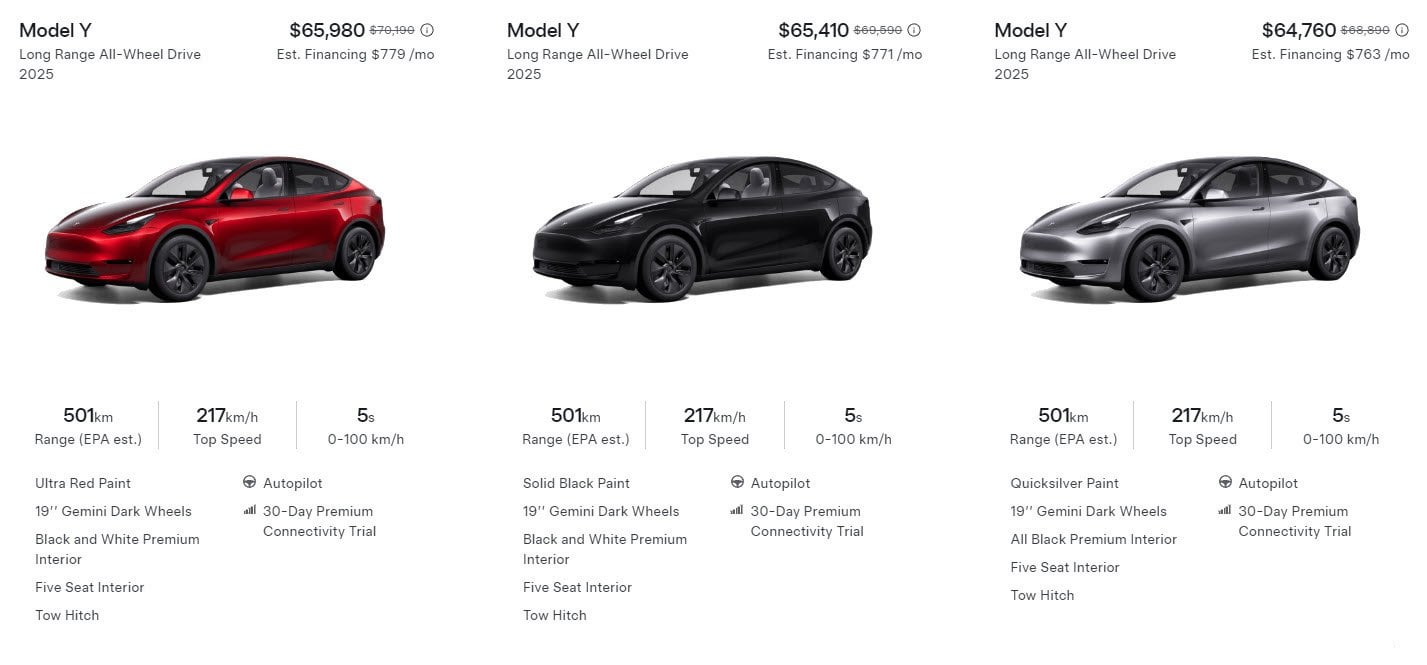Viewport: 1427px width, 665px height.
Task: Click Autopilot steering wheel icon on black Model Y
Action: [x=738, y=482]
